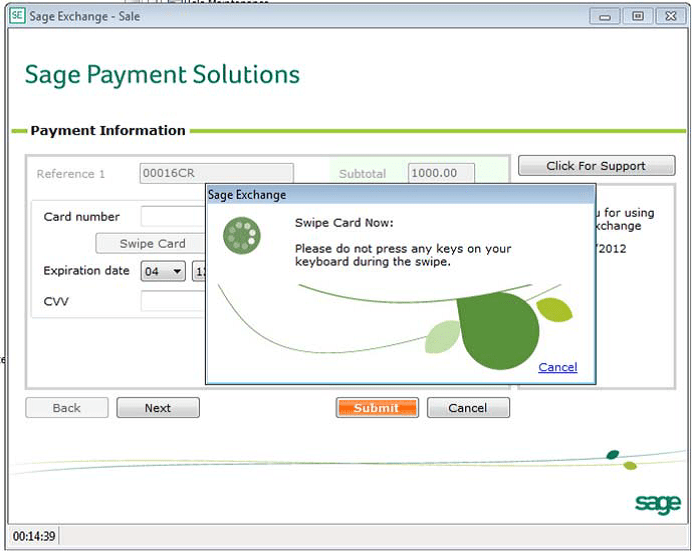Image resolution: width=692 pixels, height=551 pixels.
Task: Click the Card number input field
Action: pyautogui.click(x=173, y=216)
